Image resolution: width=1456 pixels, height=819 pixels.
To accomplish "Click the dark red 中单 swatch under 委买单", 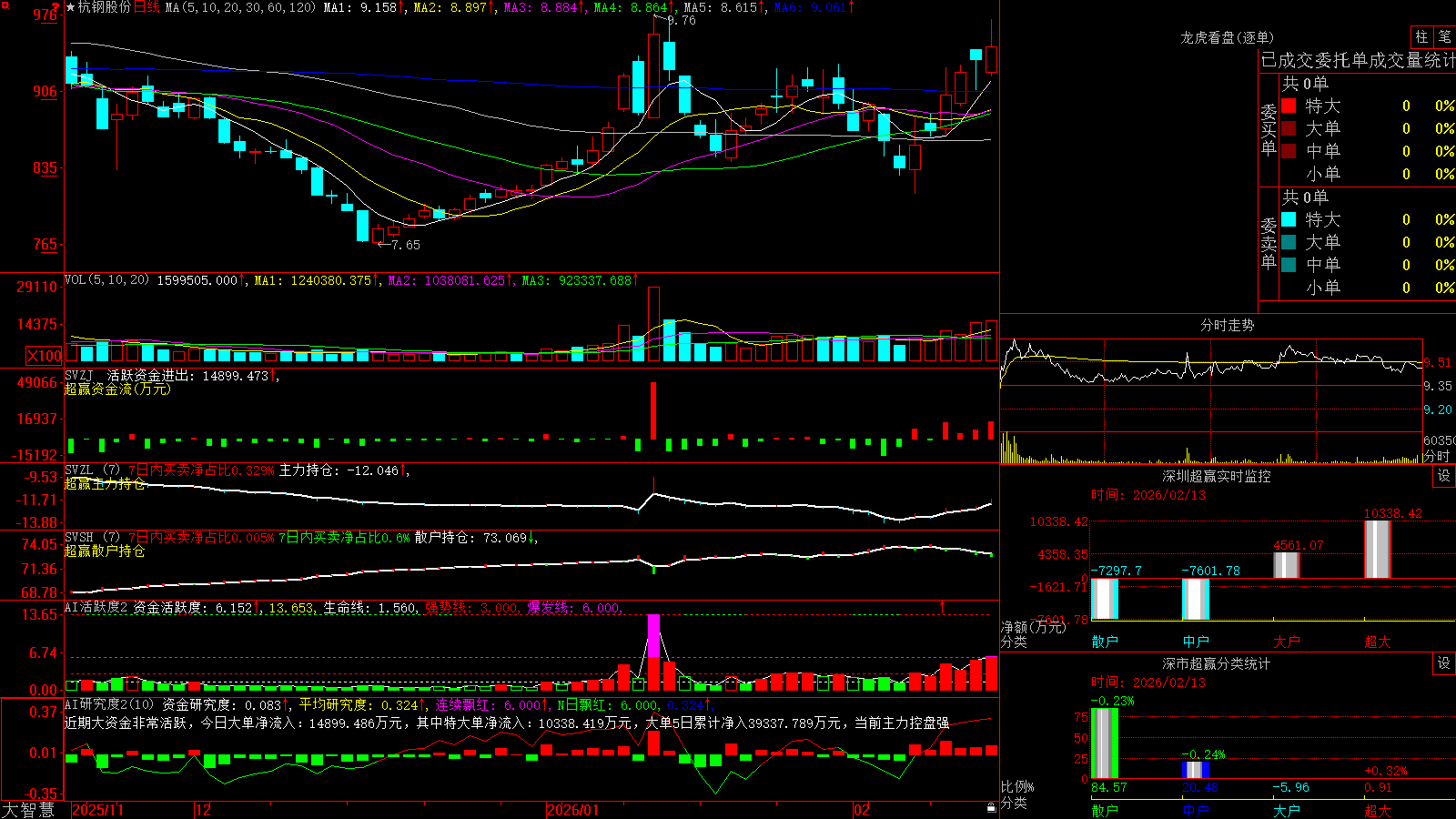I will click(x=1289, y=151).
